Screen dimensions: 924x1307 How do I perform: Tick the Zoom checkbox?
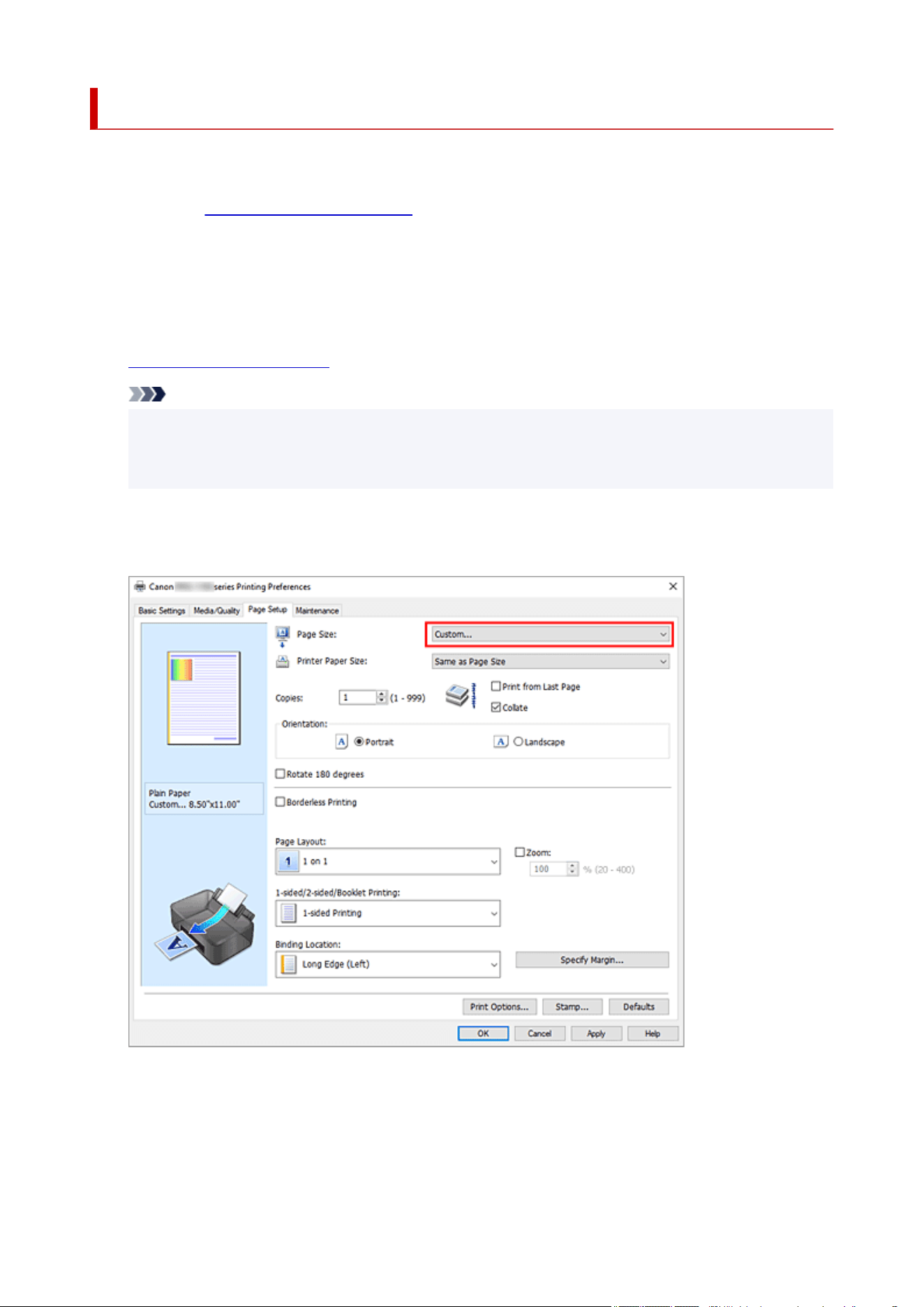coord(519,852)
